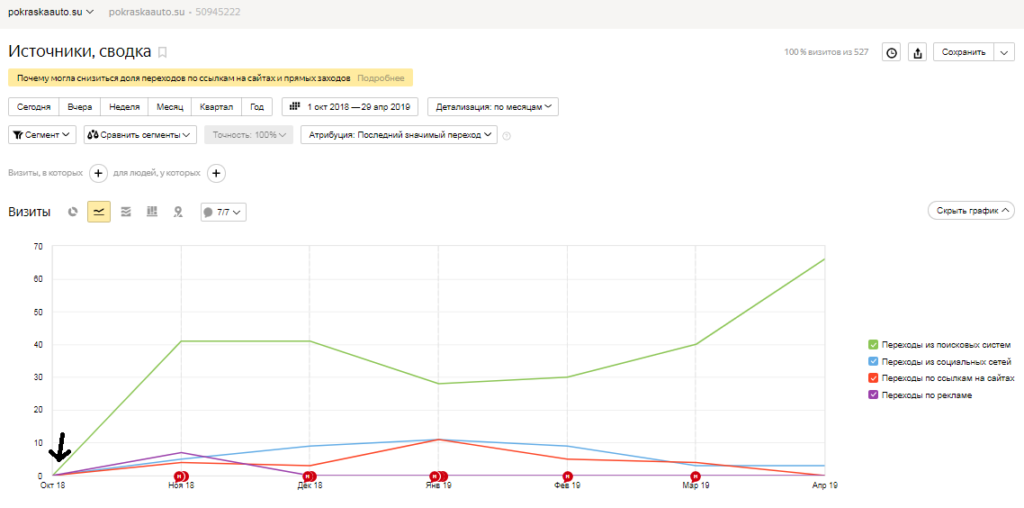Select the line chart view icon

click(x=99, y=212)
